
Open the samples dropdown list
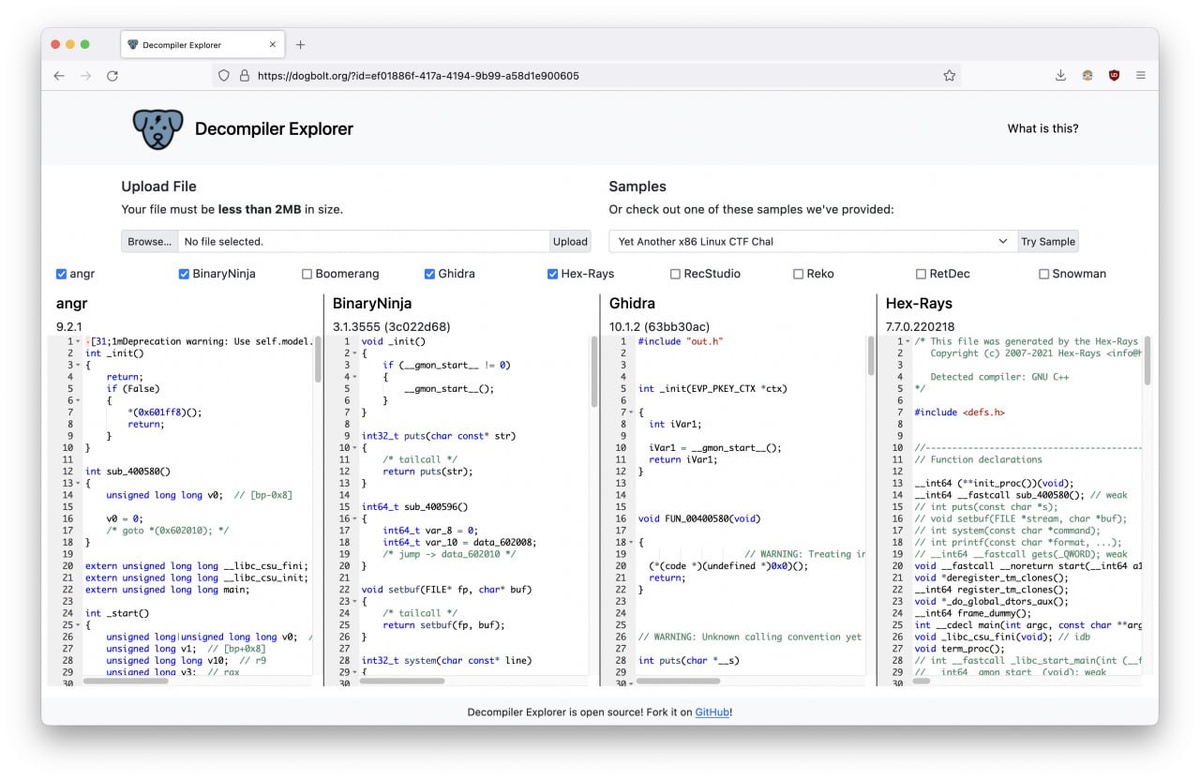(812, 242)
